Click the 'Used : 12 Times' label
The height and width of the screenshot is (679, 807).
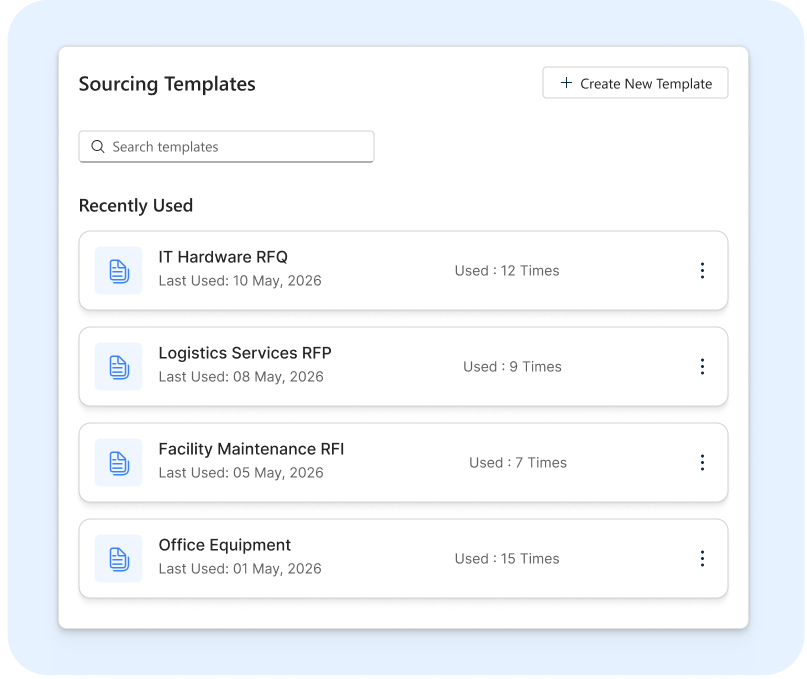click(x=507, y=271)
